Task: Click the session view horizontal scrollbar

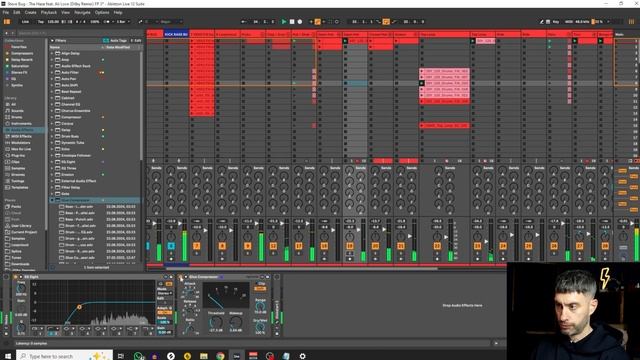Action: coord(302,269)
